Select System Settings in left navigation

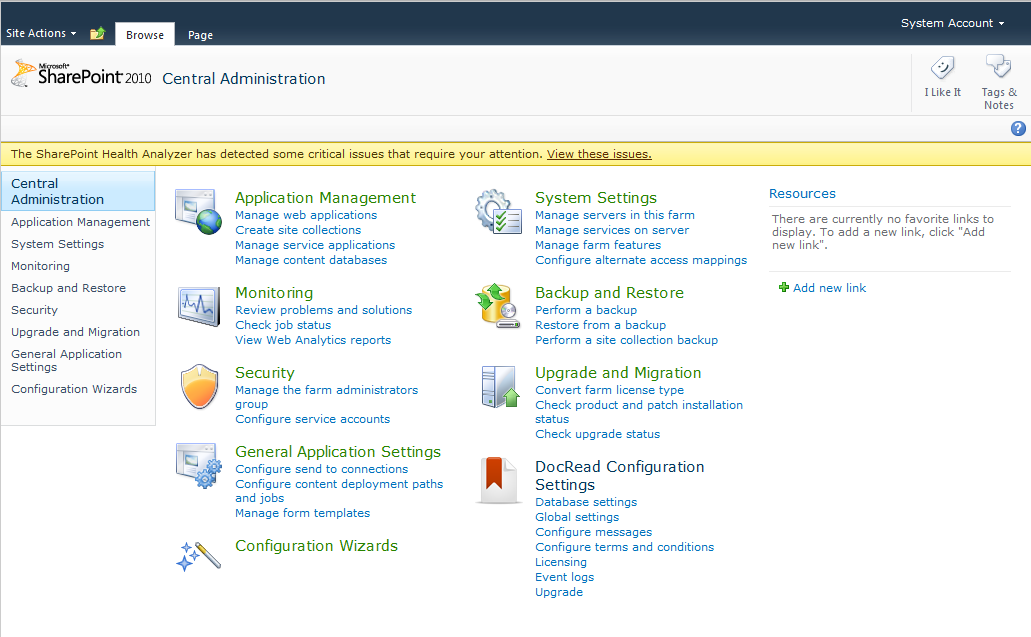(x=57, y=244)
